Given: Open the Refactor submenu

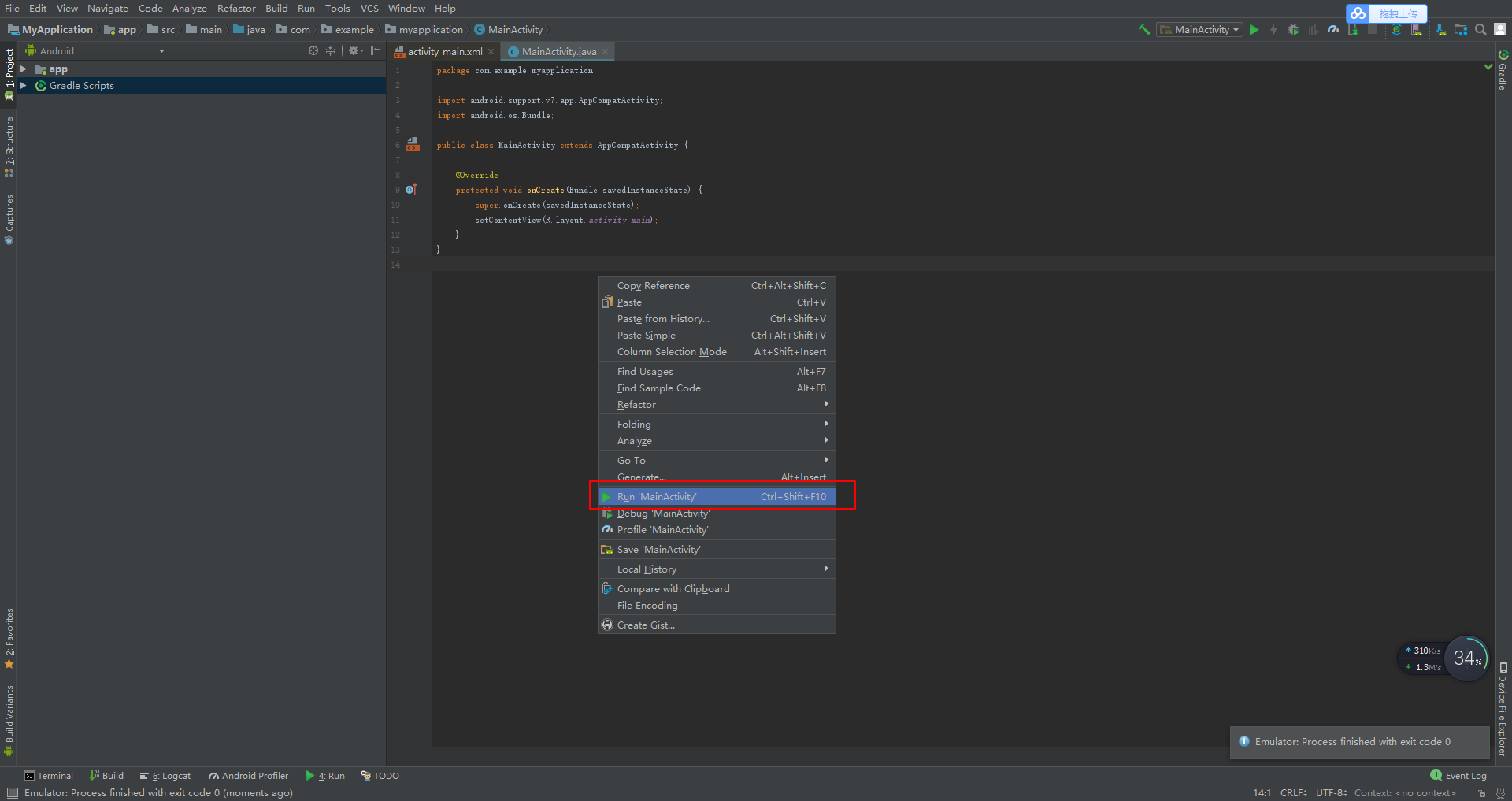Looking at the screenshot, I should (717, 404).
